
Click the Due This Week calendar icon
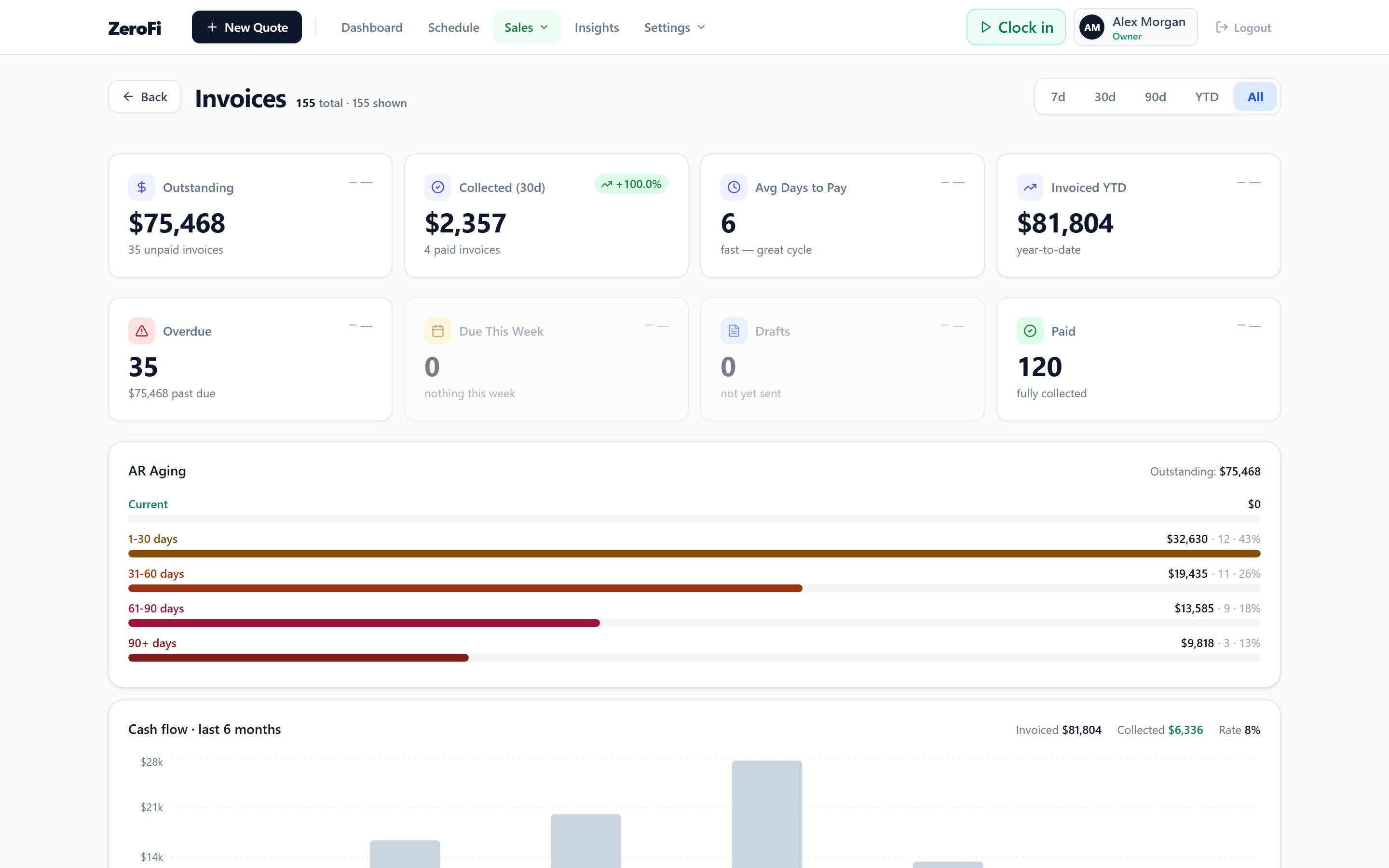(x=438, y=331)
